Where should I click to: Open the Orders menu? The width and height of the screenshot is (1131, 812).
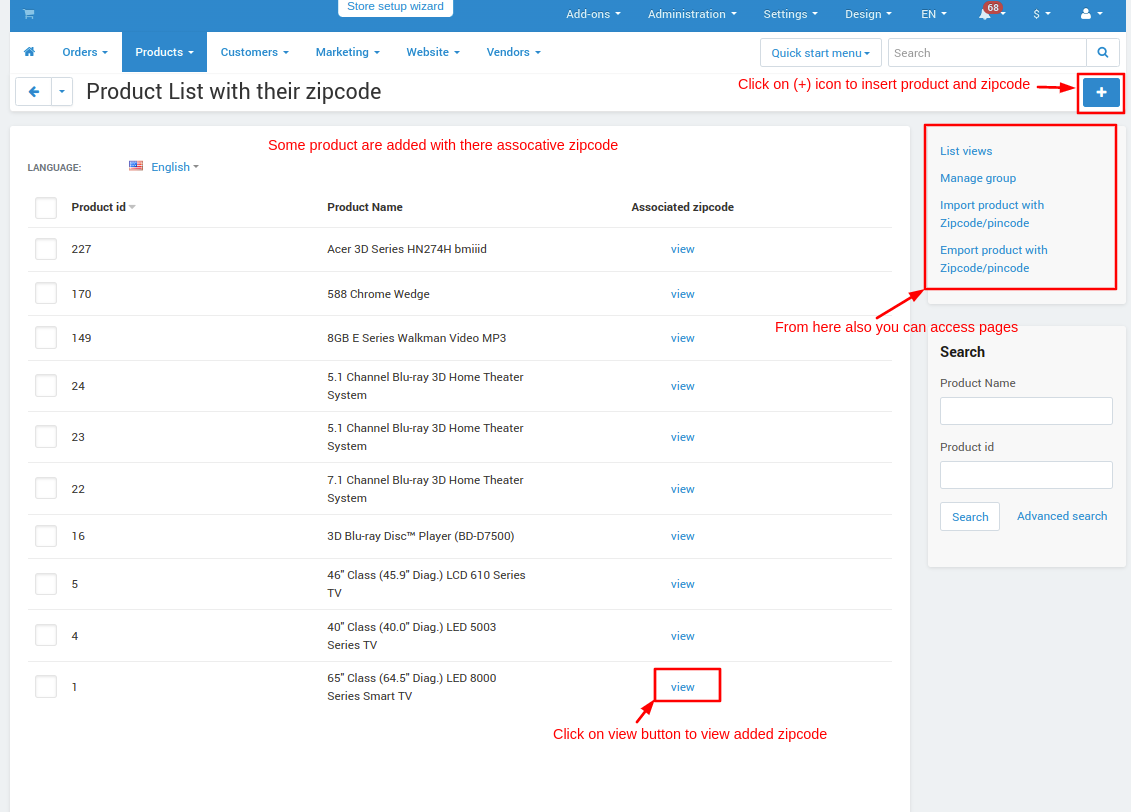pos(84,52)
